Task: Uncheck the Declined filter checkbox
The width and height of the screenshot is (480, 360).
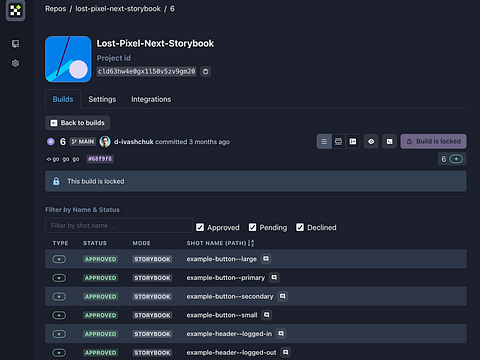Action: (x=300, y=227)
